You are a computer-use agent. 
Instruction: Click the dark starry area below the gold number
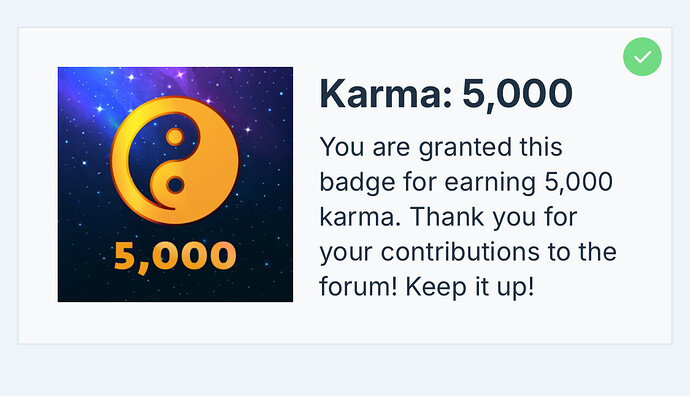click(x=175, y=288)
